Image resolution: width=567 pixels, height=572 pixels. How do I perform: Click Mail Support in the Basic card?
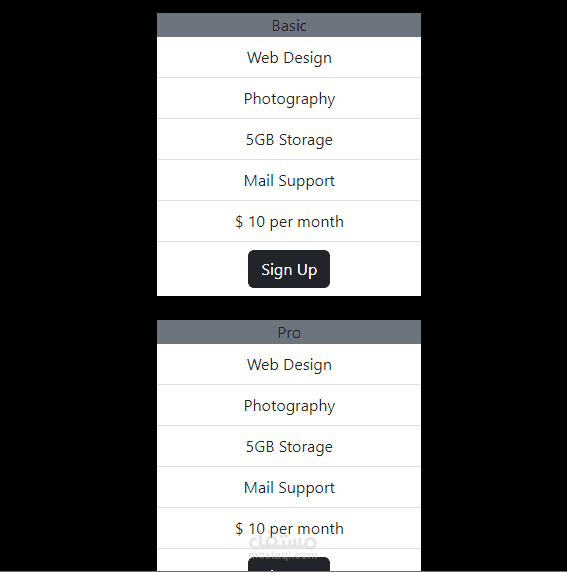tap(289, 180)
